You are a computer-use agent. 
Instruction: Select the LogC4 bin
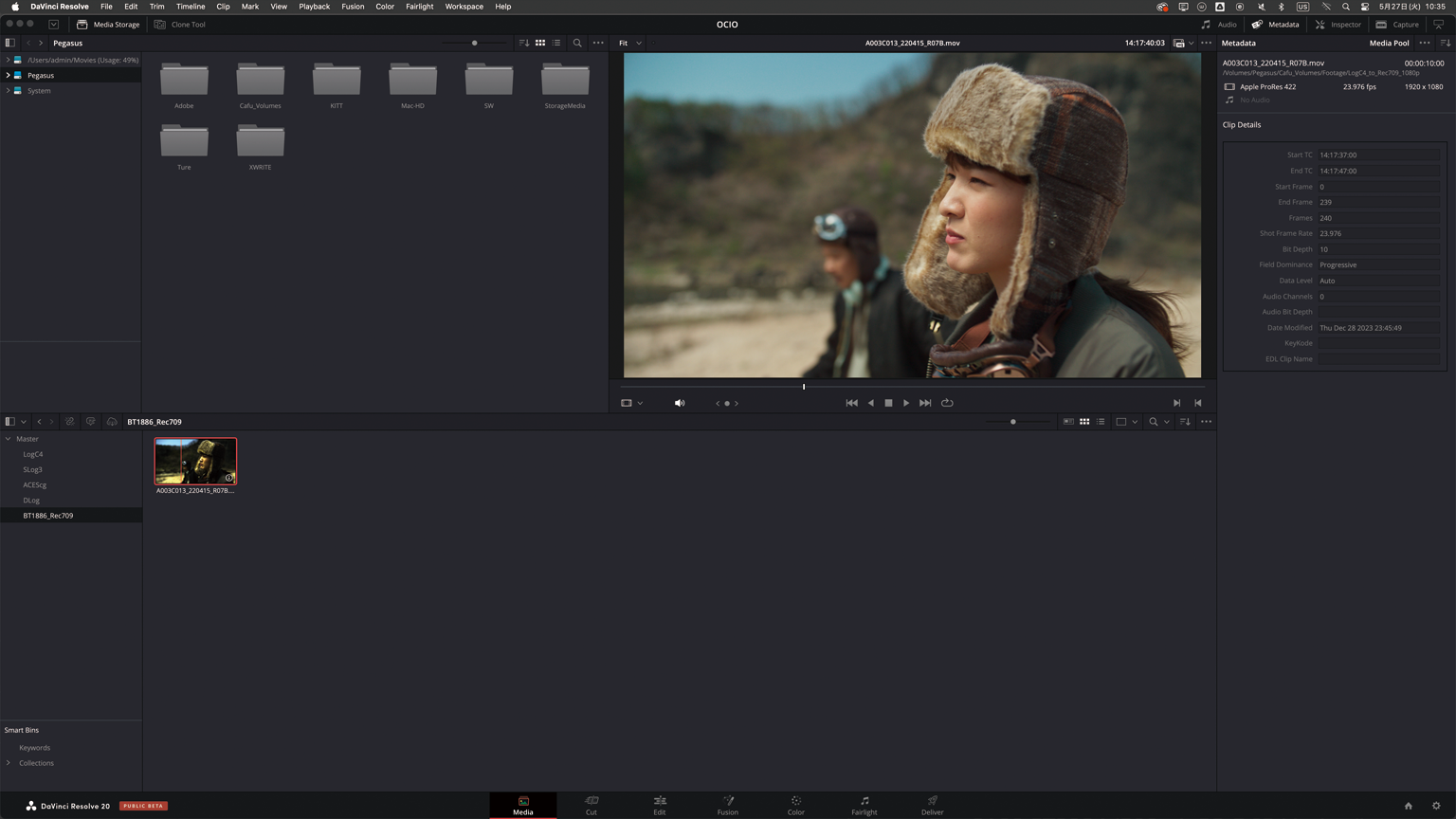coord(33,454)
